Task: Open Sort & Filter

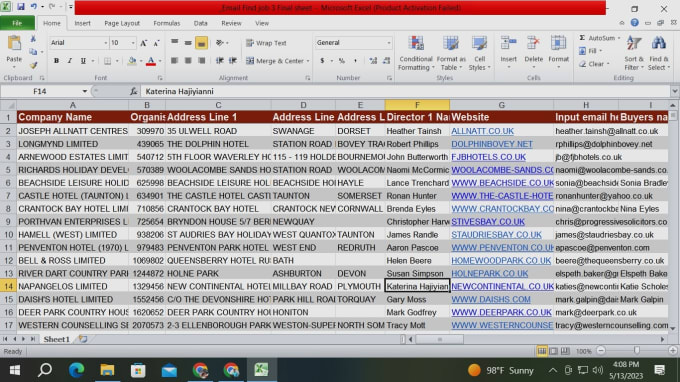Action: pyautogui.click(x=634, y=53)
